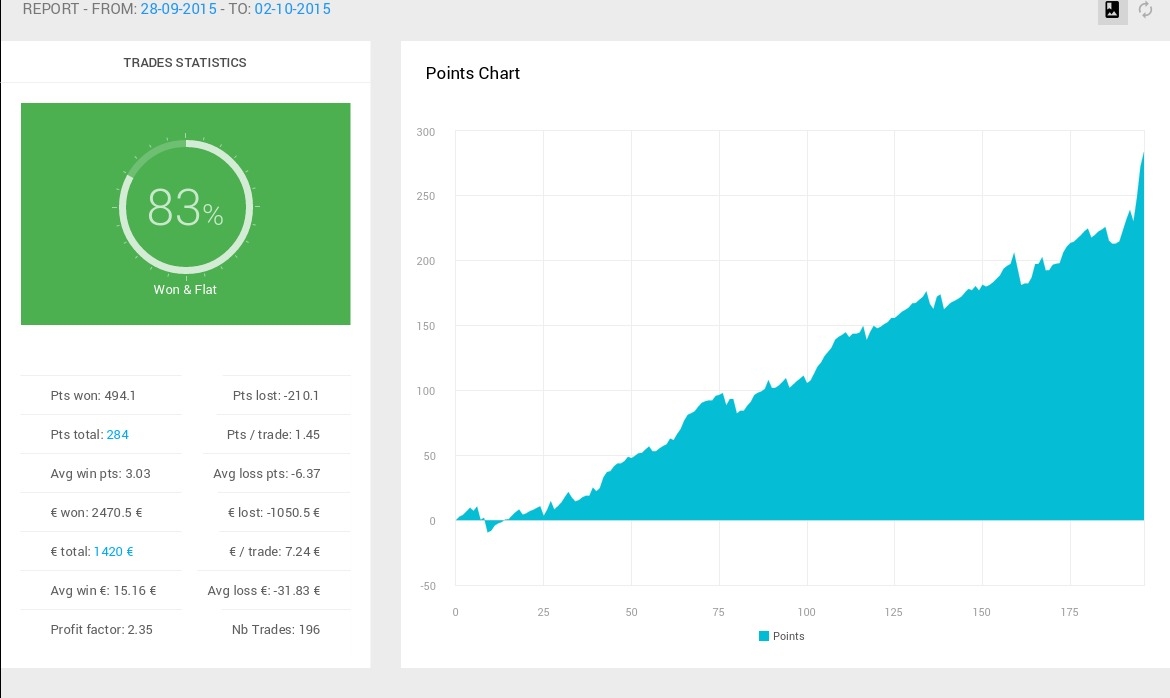This screenshot has width=1170, height=698.
Task: Toggle the Points series color swatch
Action: (764, 636)
